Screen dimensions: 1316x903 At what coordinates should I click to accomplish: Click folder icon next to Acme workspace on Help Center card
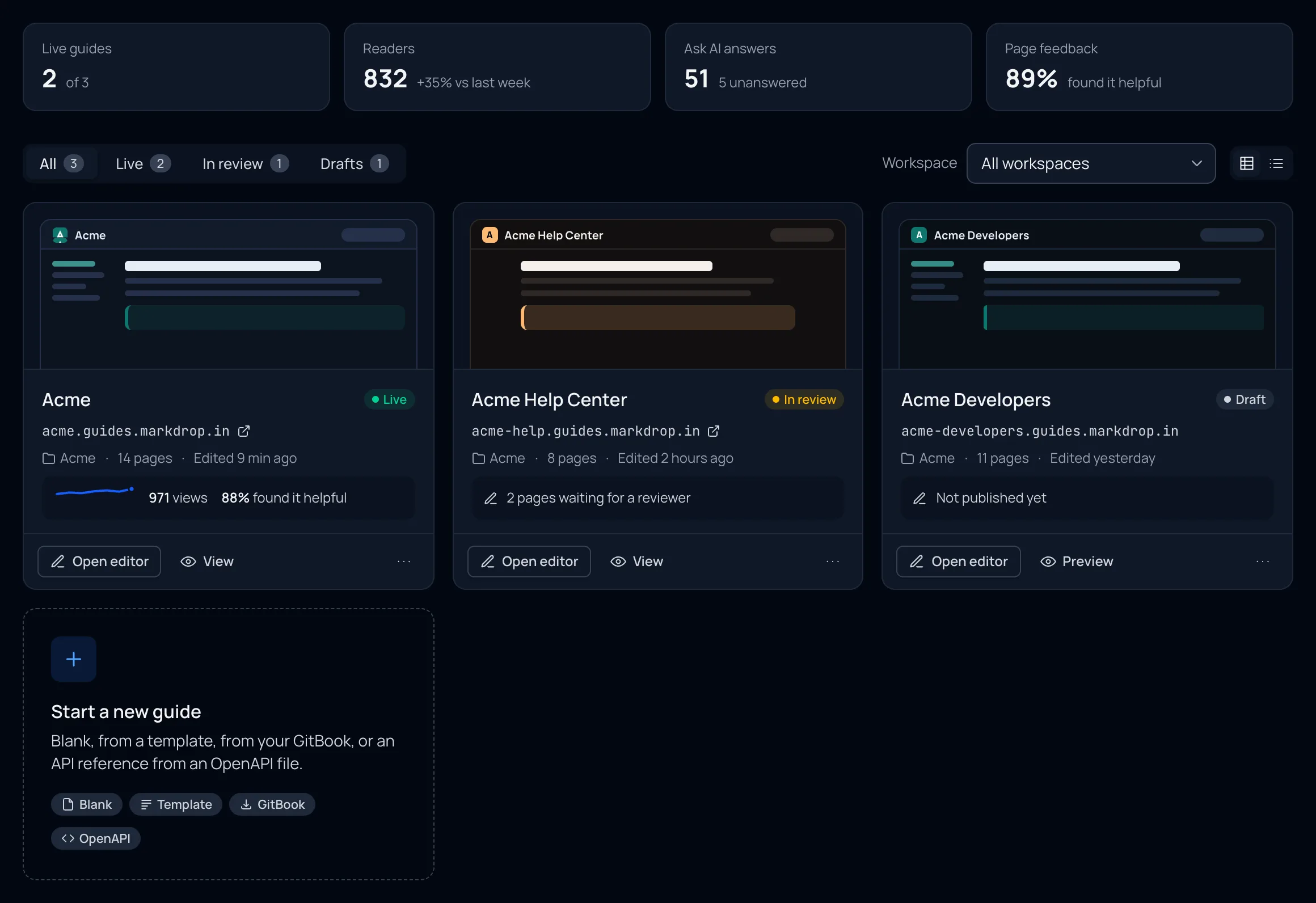[x=479, y=458]
